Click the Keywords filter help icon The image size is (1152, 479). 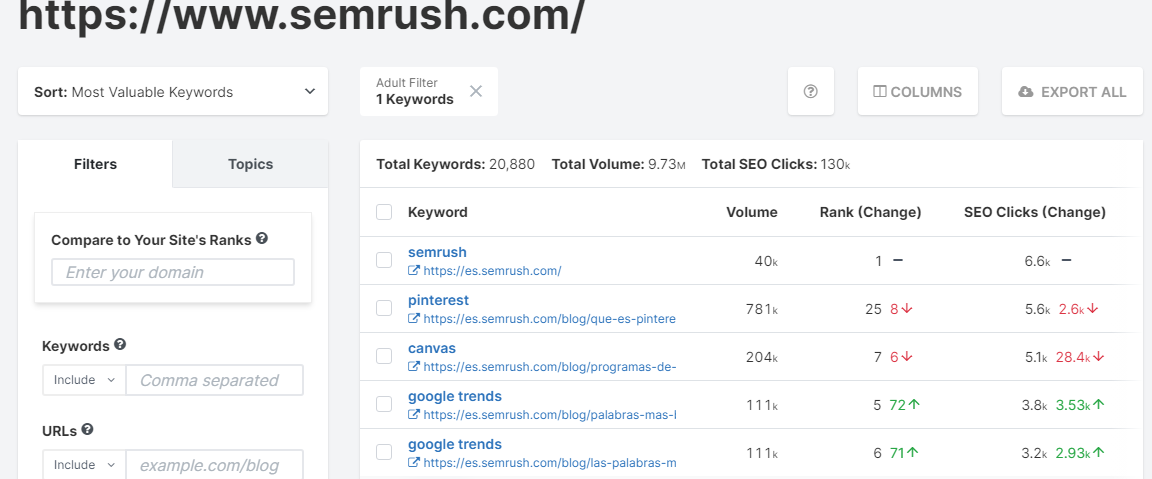[120, 345]
